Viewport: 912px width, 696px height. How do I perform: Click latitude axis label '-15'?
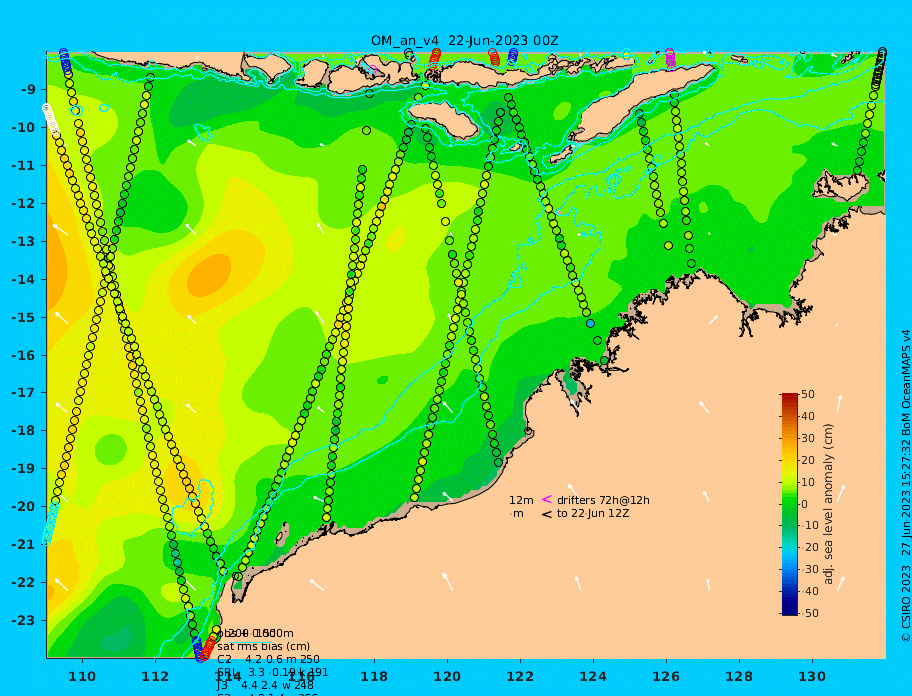tap(23, 317)
